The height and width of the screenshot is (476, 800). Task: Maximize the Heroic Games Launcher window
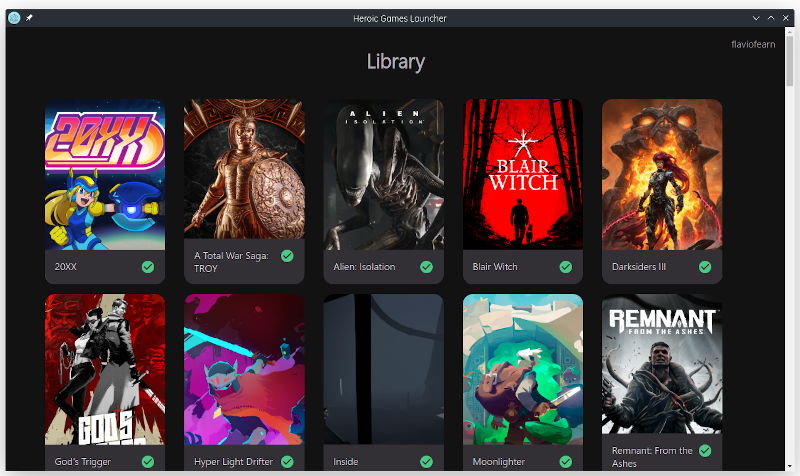[x=771, y=18]
